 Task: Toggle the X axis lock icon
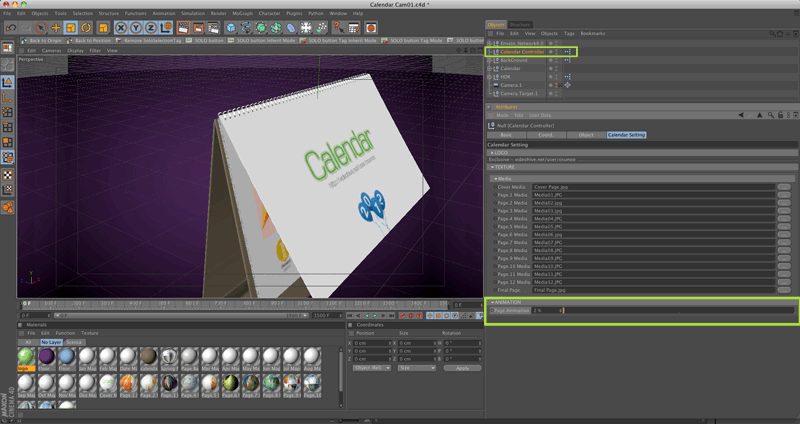121,27
